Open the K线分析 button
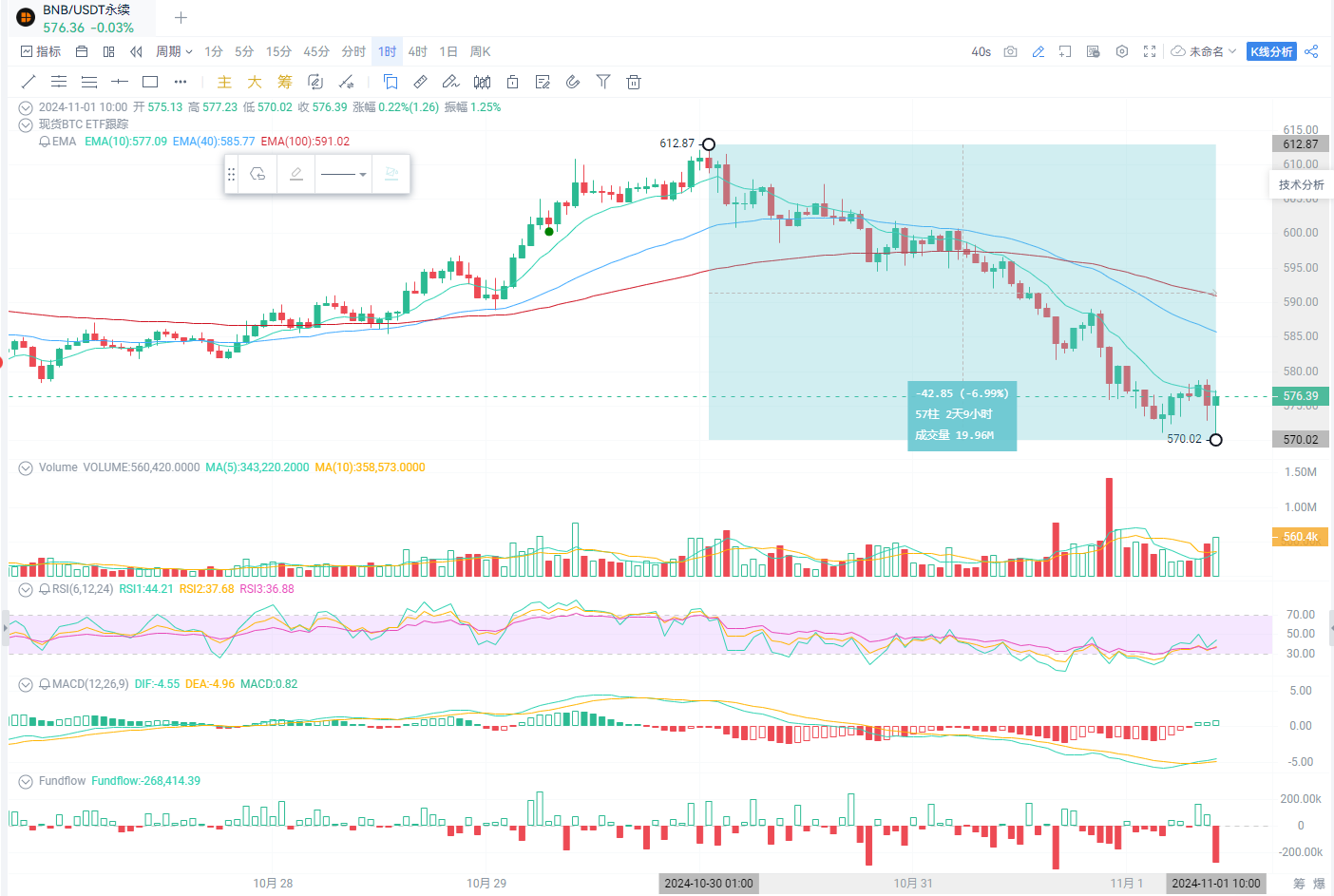The height and width of the screenshot is (896, 1334). click(x=1271, y=51)
